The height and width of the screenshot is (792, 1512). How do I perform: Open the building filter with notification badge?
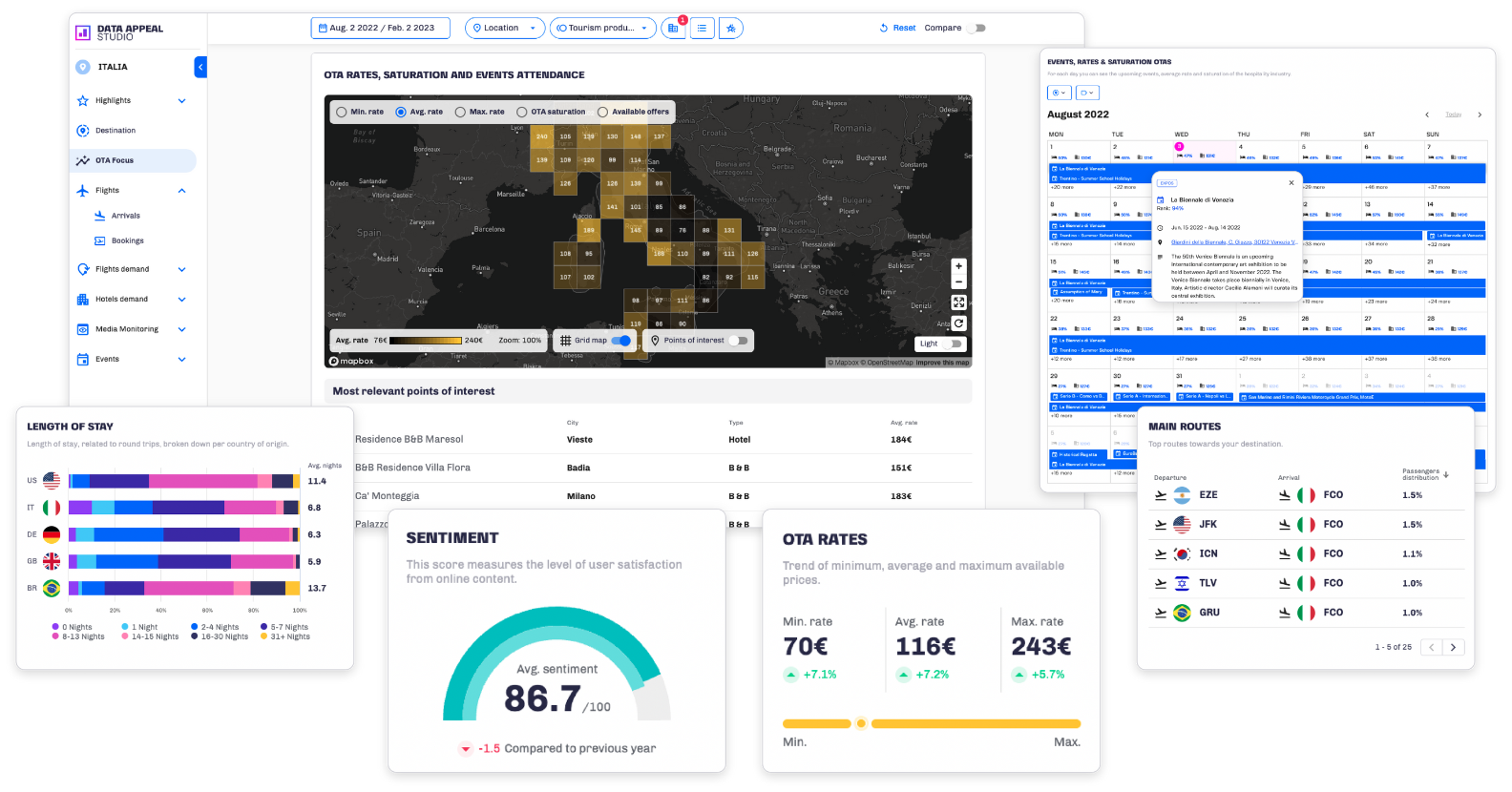click(x=673, y=28)
